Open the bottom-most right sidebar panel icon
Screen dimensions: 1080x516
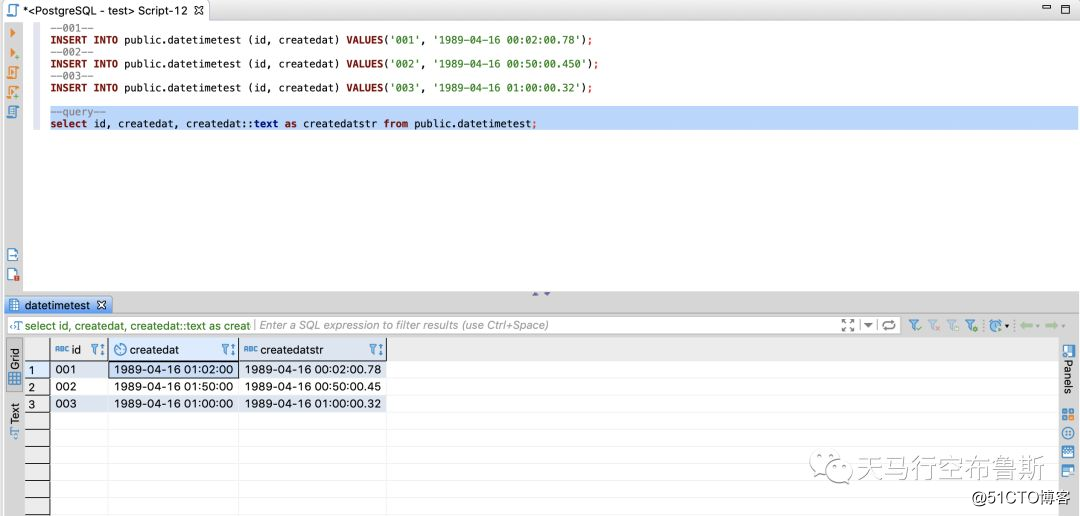point(1068,471)
